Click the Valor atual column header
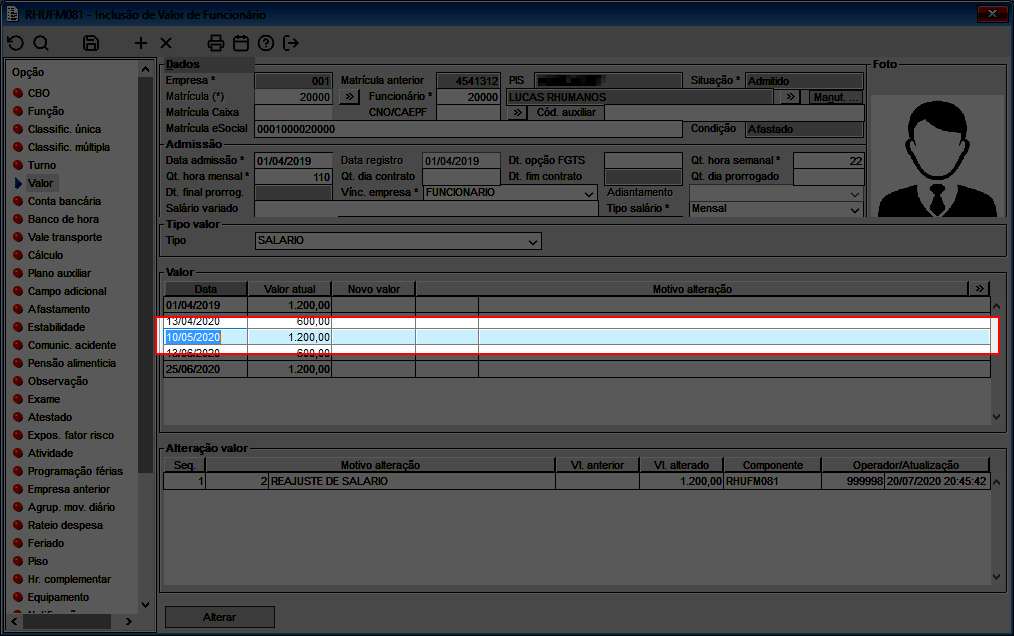Viewport: 1014px width, 636px height. pos(290,289)
